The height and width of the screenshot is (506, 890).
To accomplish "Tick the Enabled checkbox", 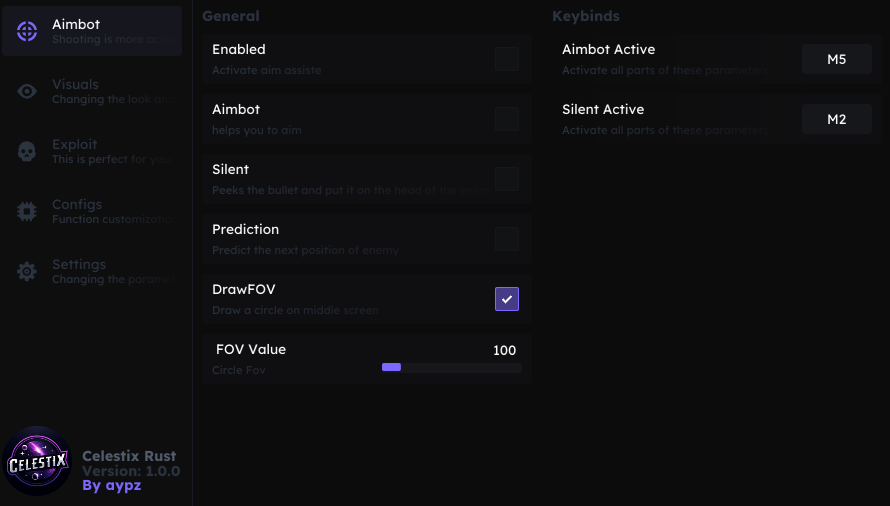I will (x=507, y=59).
